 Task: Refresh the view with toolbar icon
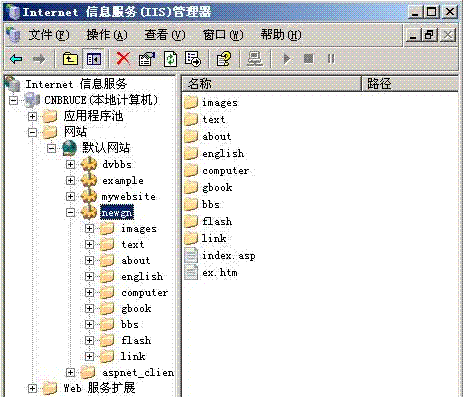171,59
